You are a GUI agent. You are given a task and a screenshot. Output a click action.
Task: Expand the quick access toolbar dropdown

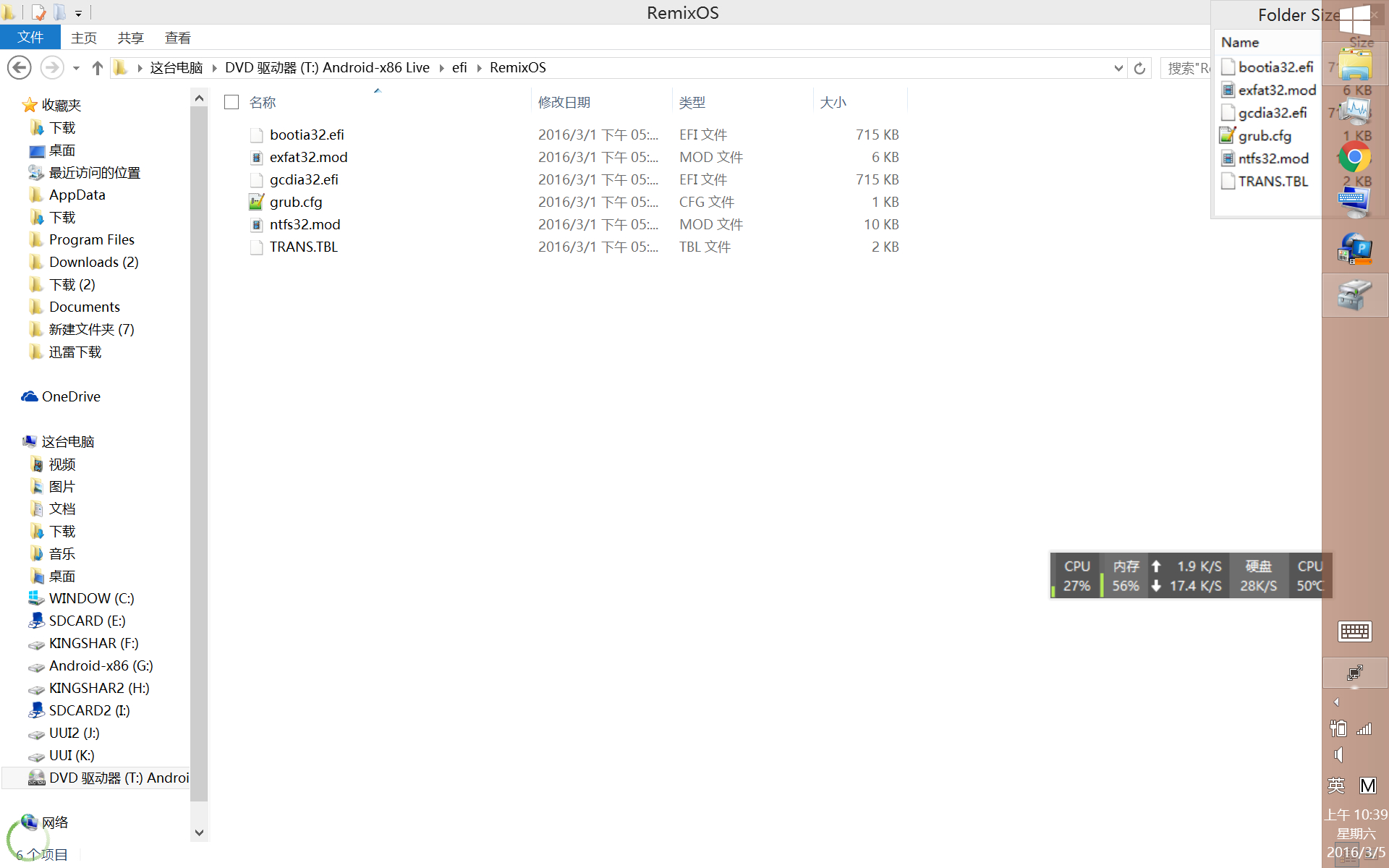click(78, 13)
